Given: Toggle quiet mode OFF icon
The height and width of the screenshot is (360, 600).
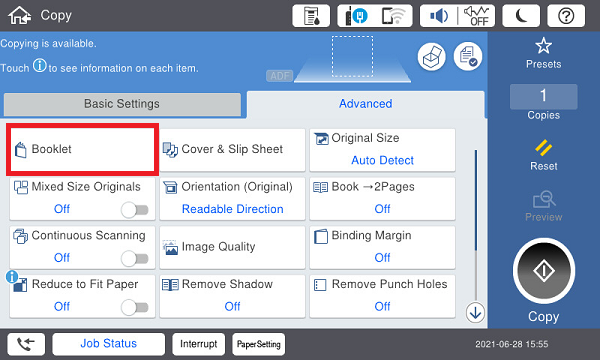Looking at the screenshot, I should 476,16.
